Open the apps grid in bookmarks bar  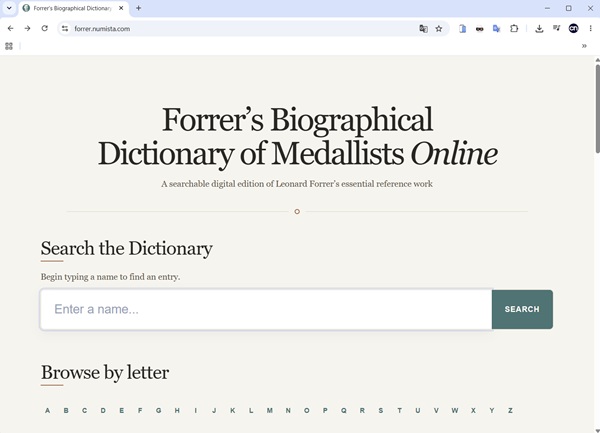(x=9, y=46)
